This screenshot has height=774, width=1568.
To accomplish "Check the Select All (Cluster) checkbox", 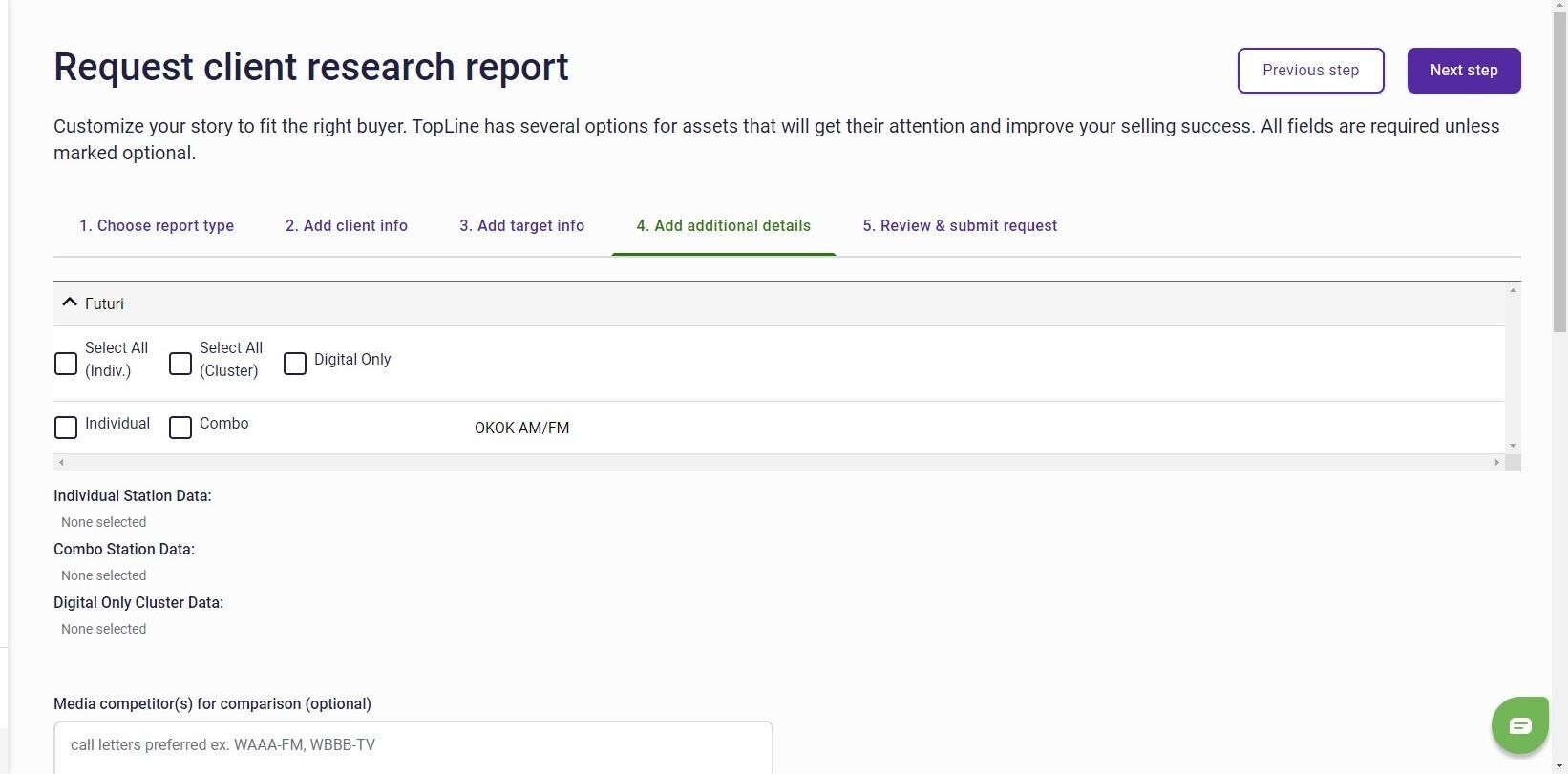I will coord(180,364).
